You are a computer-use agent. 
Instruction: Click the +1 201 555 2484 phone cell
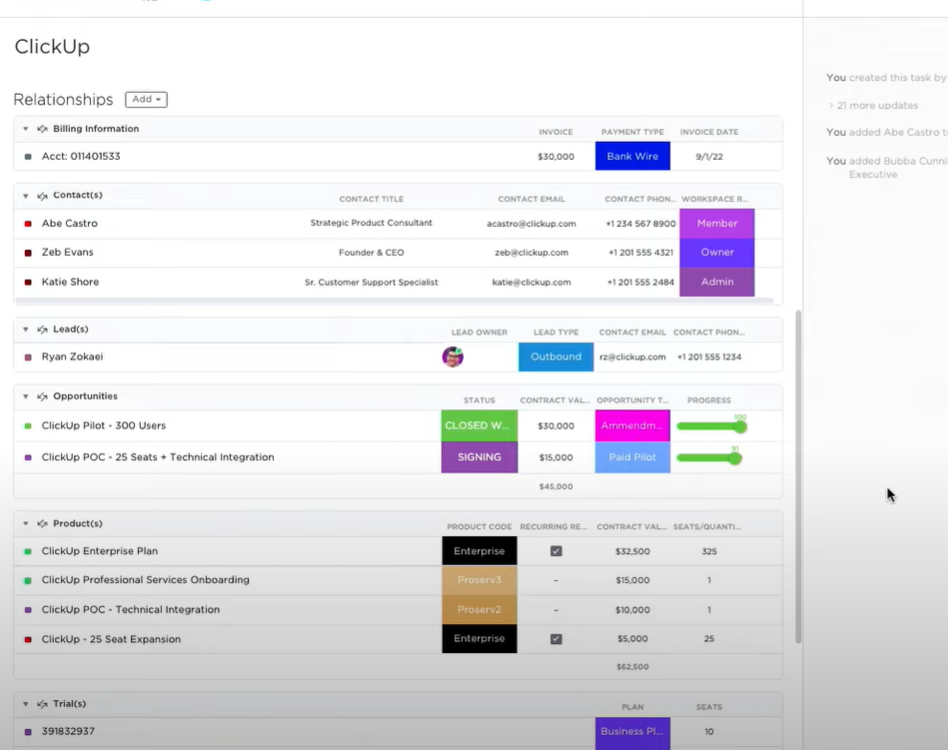[x=640, y=282]
